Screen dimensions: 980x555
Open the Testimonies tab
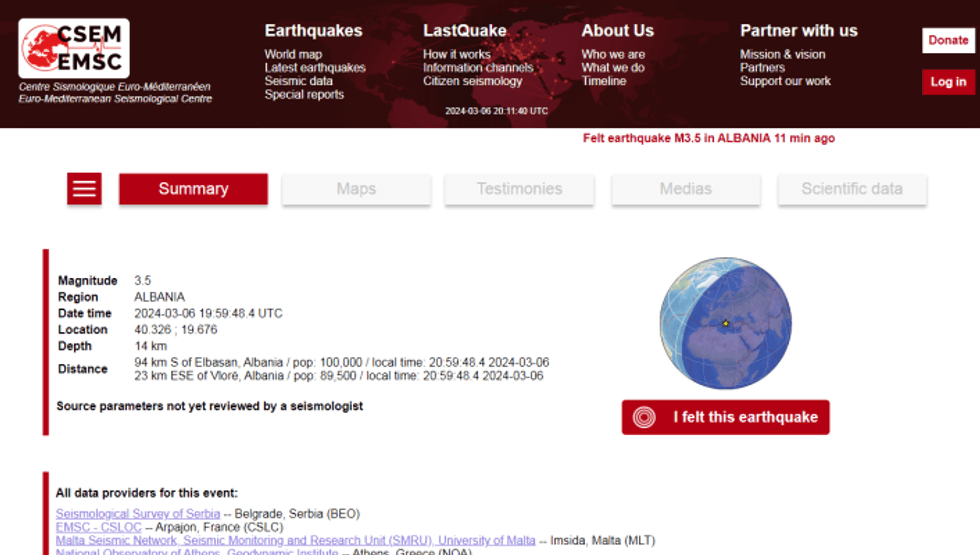tap(519, 189)
